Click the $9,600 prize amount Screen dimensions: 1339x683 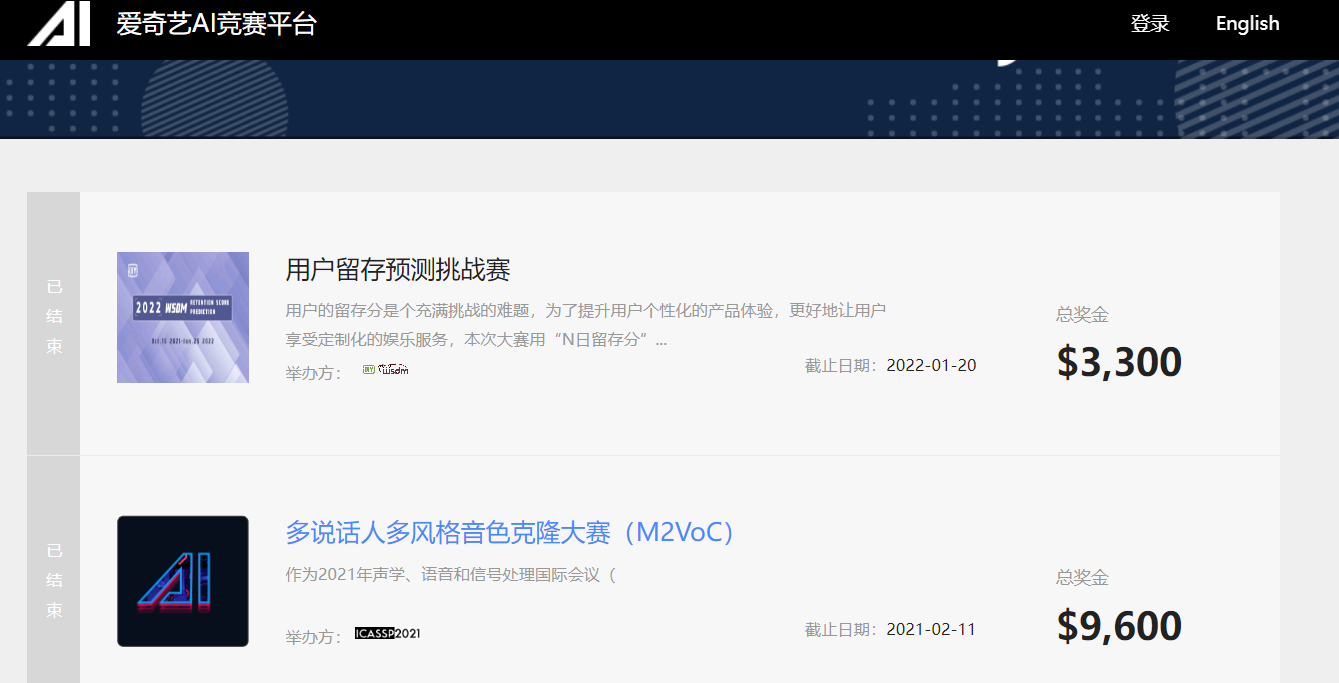click(1119, 626)
